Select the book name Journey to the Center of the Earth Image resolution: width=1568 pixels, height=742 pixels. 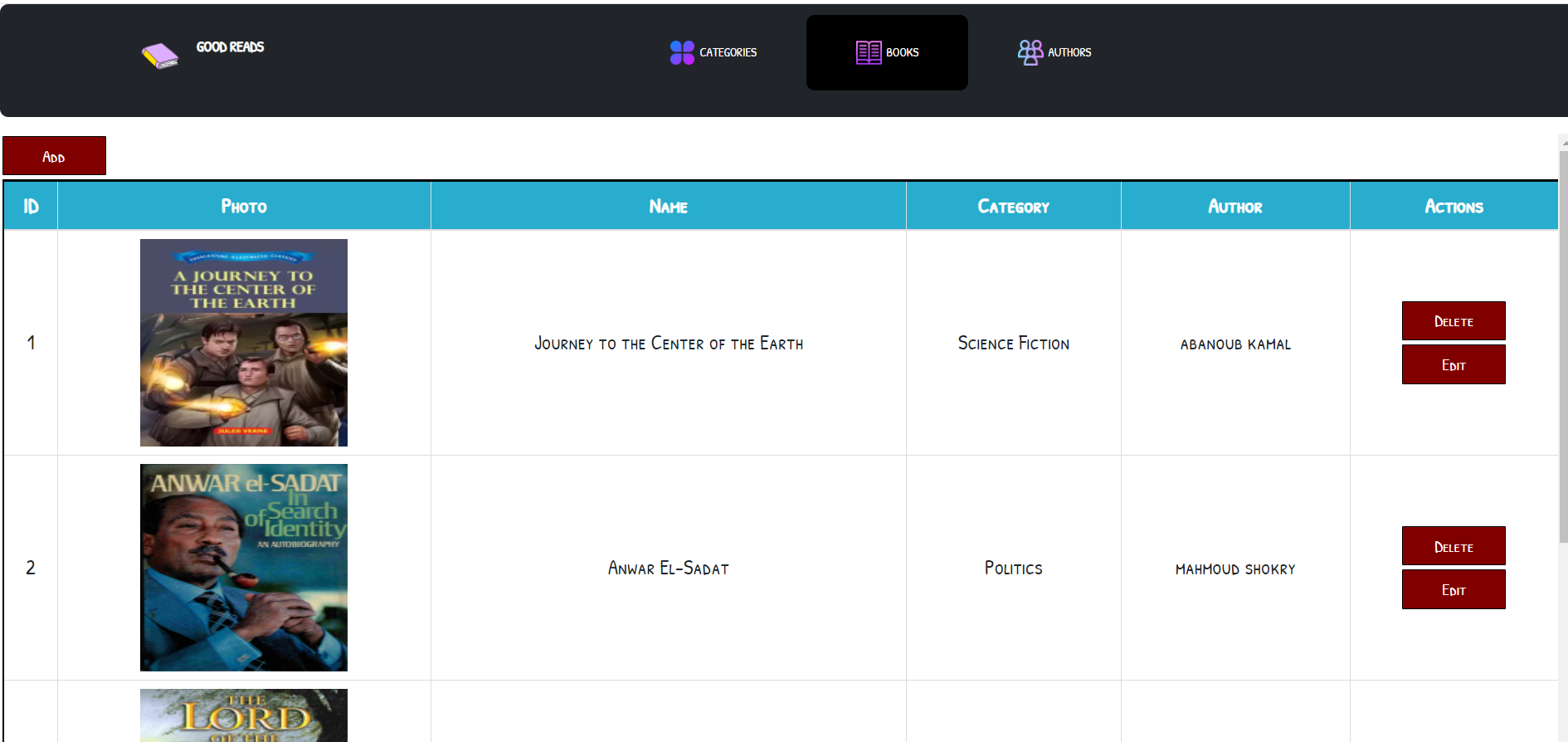pyautogui.click(x=669, y=344)
